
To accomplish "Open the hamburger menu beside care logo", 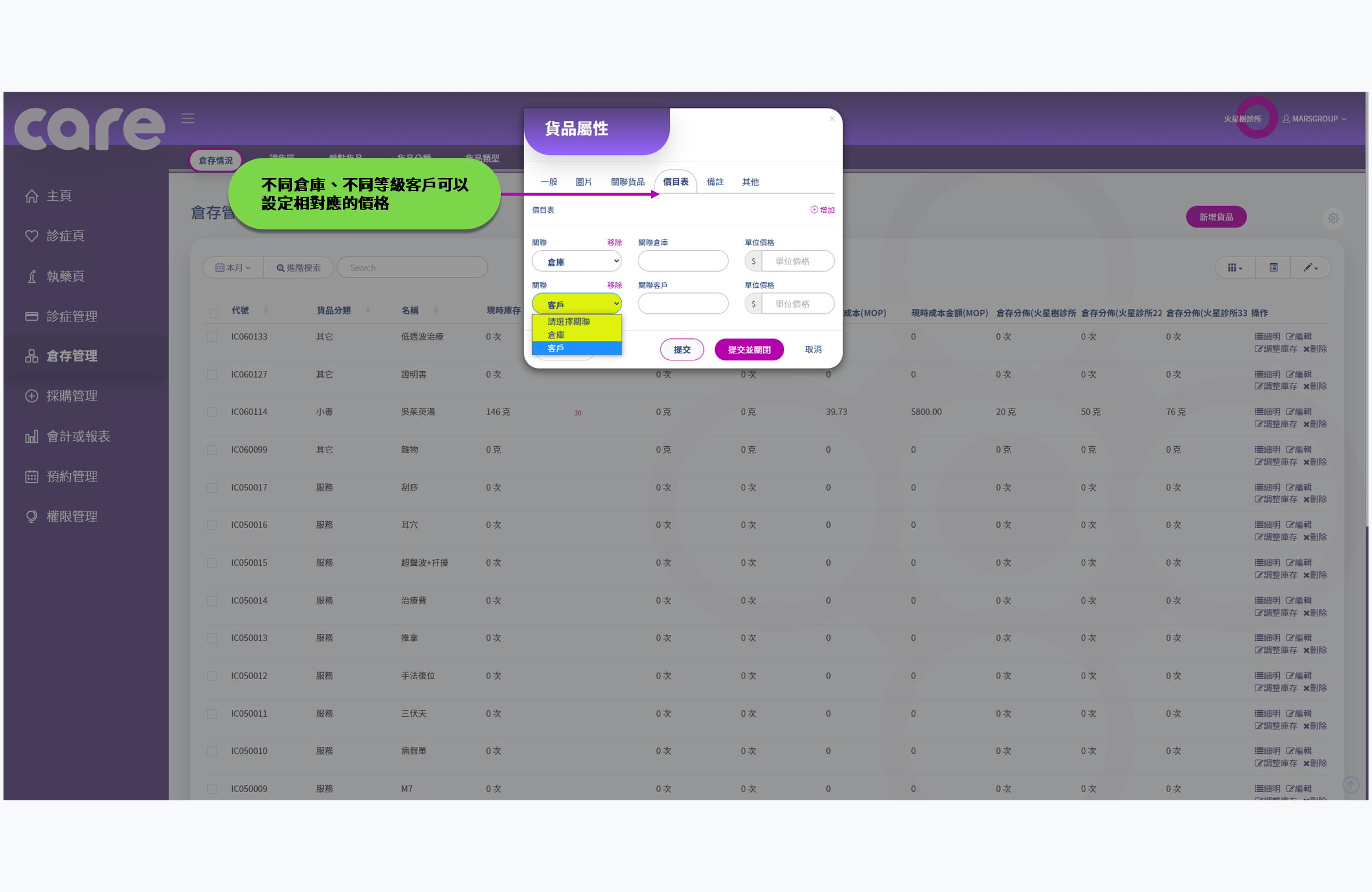I will pos(187,118).
